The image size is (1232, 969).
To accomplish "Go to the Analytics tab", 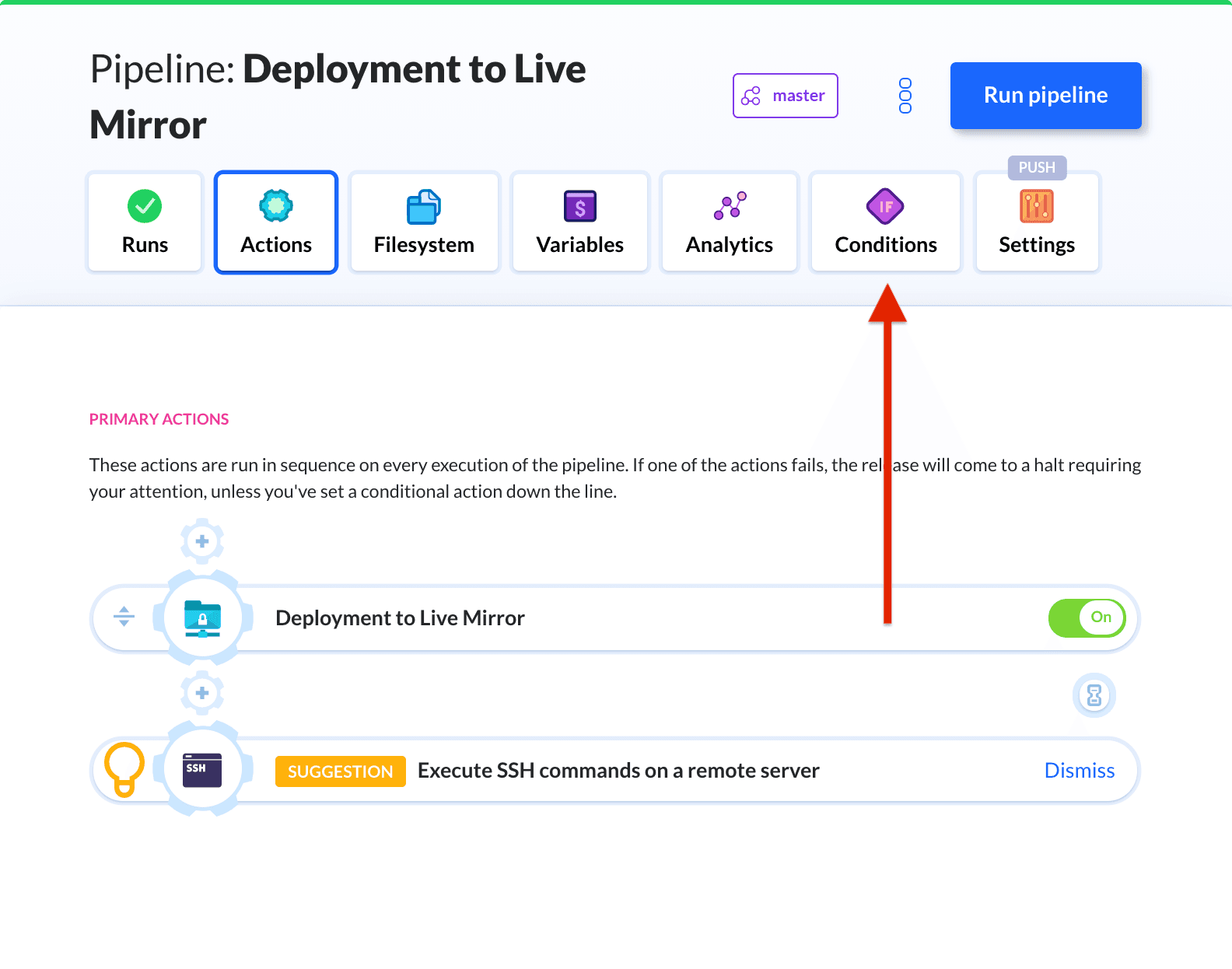I will 729,222.
